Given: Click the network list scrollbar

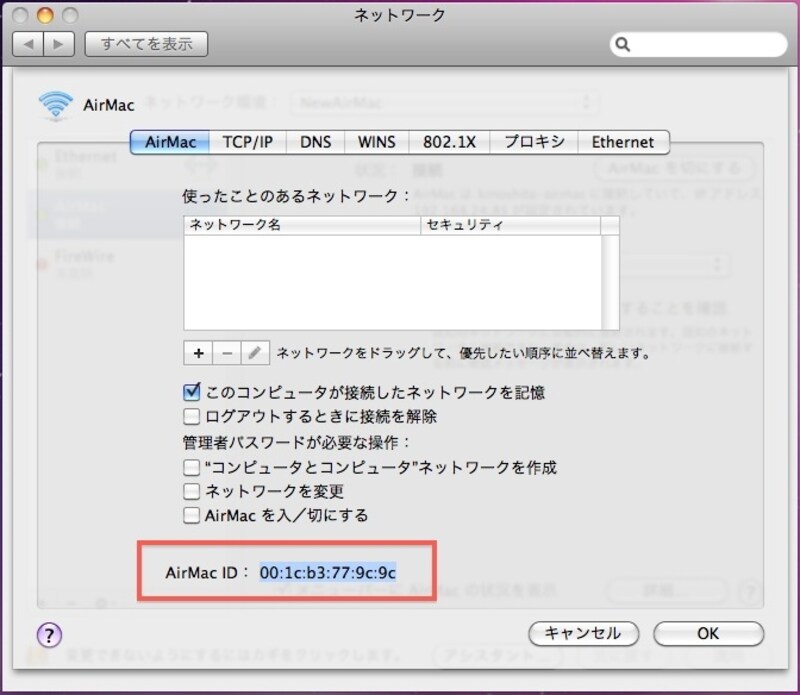Looking at the screenshot, I should (610, 282).
